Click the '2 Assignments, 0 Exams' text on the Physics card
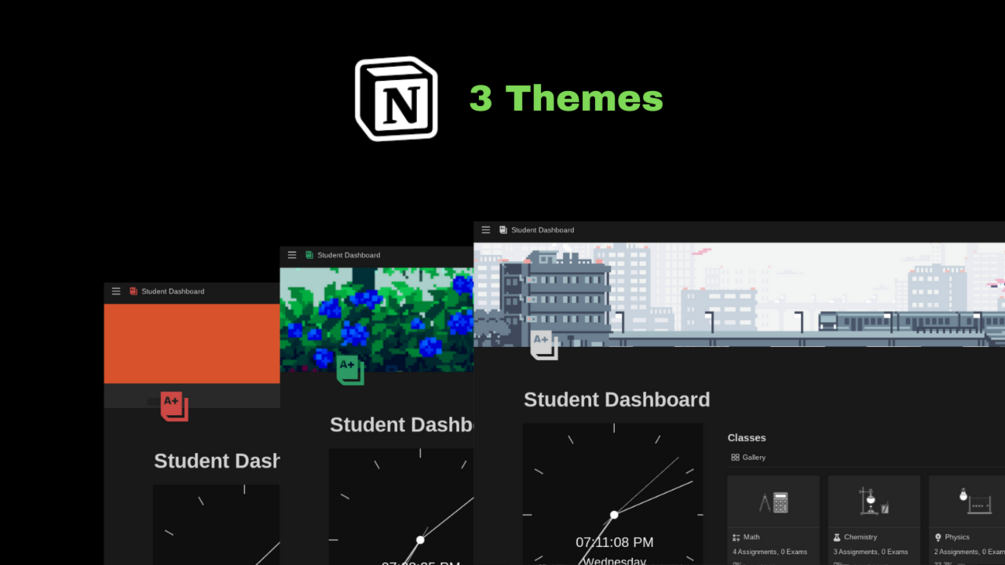Image resolution: width=1005 pixels, height=565 pixels. 969,552
